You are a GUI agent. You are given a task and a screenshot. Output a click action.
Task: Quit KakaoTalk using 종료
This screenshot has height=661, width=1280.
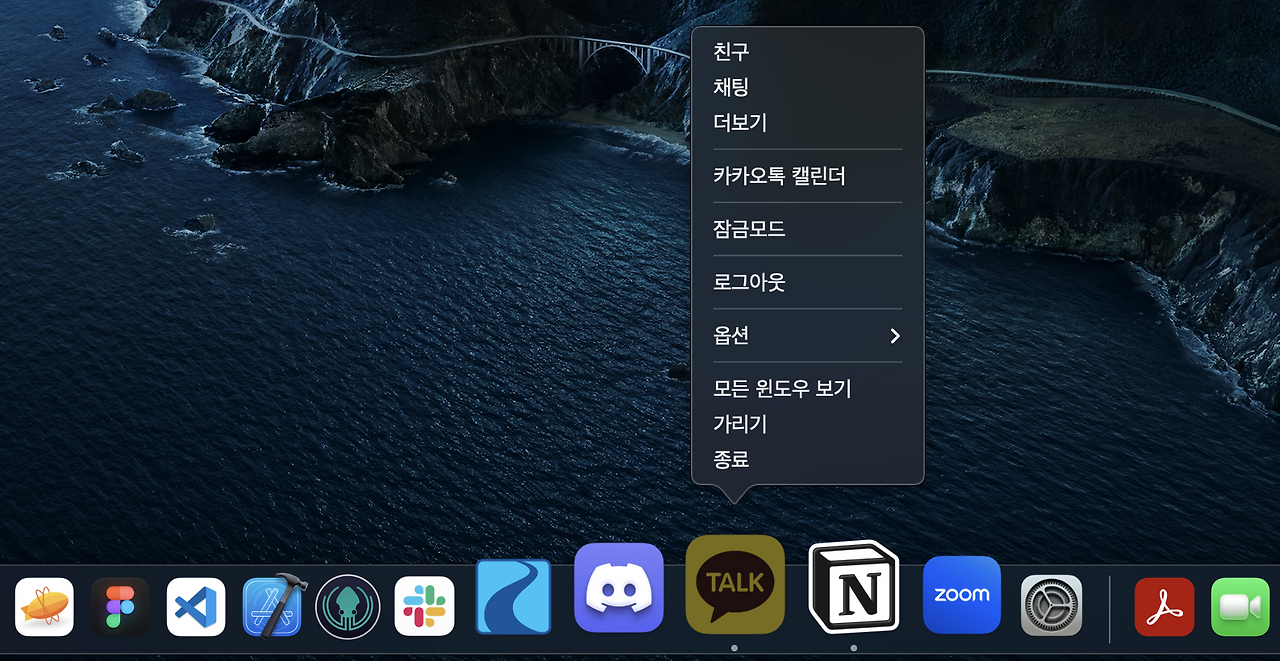pos(731,458)
